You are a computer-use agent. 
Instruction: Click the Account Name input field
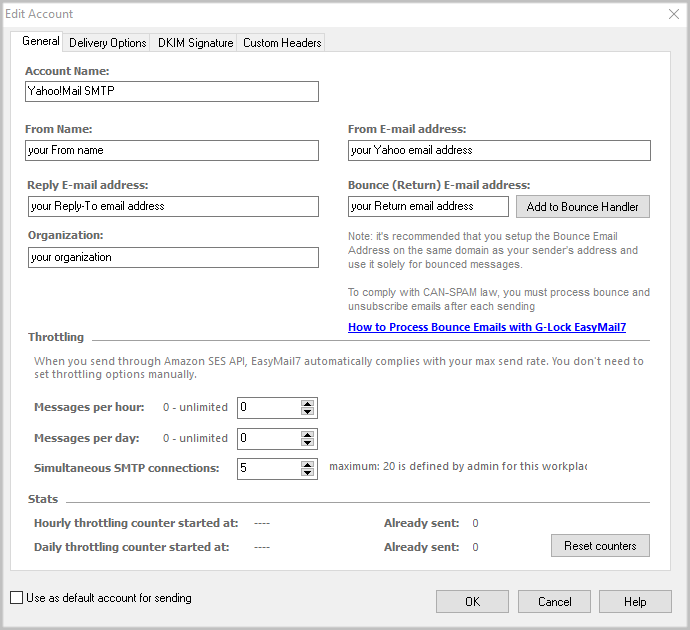point(172,91)
